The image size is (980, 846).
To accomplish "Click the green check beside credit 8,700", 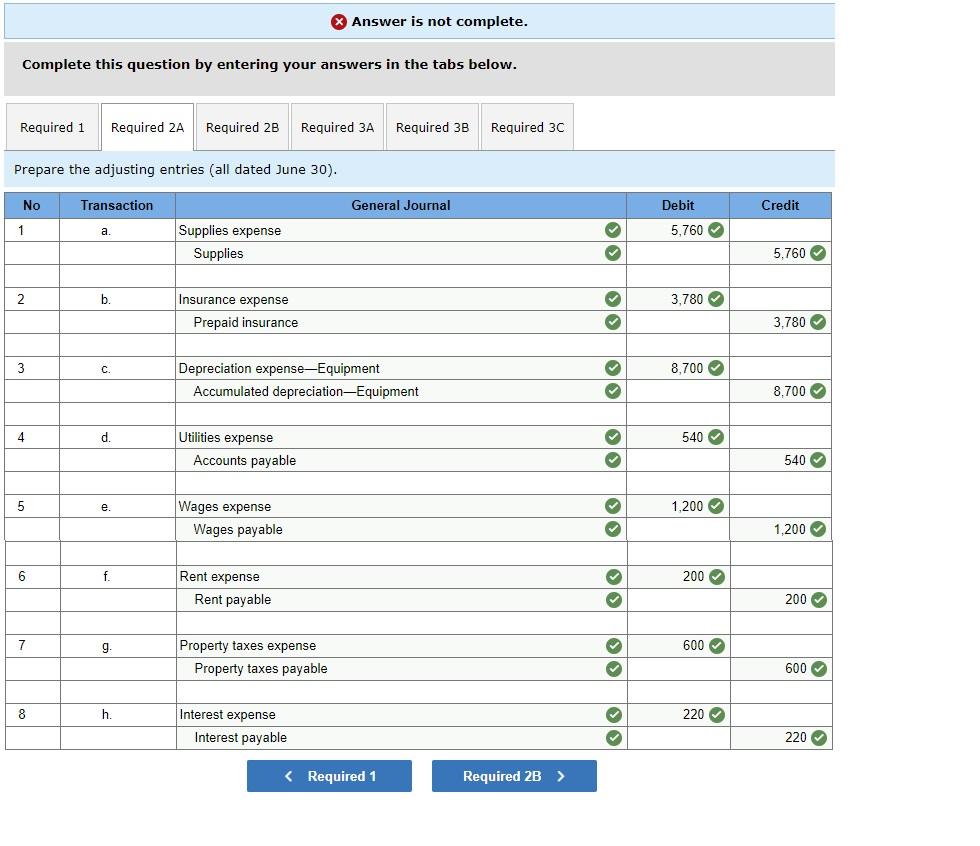I will (x=818, y=391).
